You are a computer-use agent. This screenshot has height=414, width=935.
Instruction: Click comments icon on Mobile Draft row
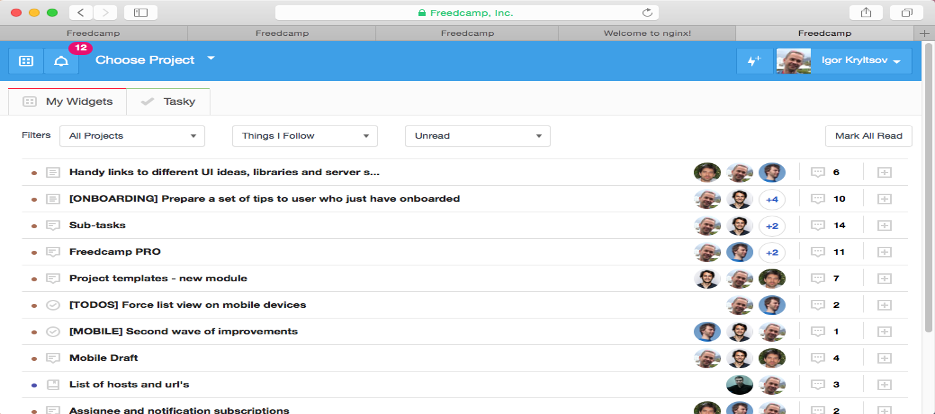818,358
